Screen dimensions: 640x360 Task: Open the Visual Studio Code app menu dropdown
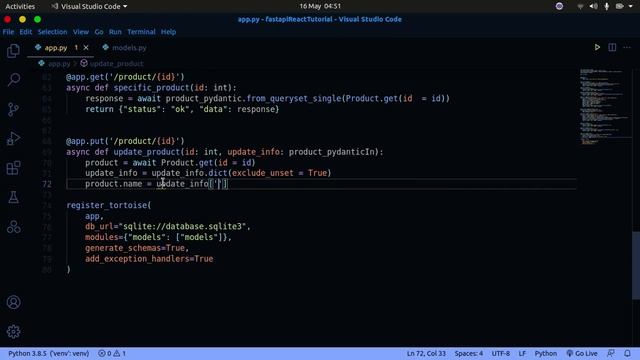89,7
